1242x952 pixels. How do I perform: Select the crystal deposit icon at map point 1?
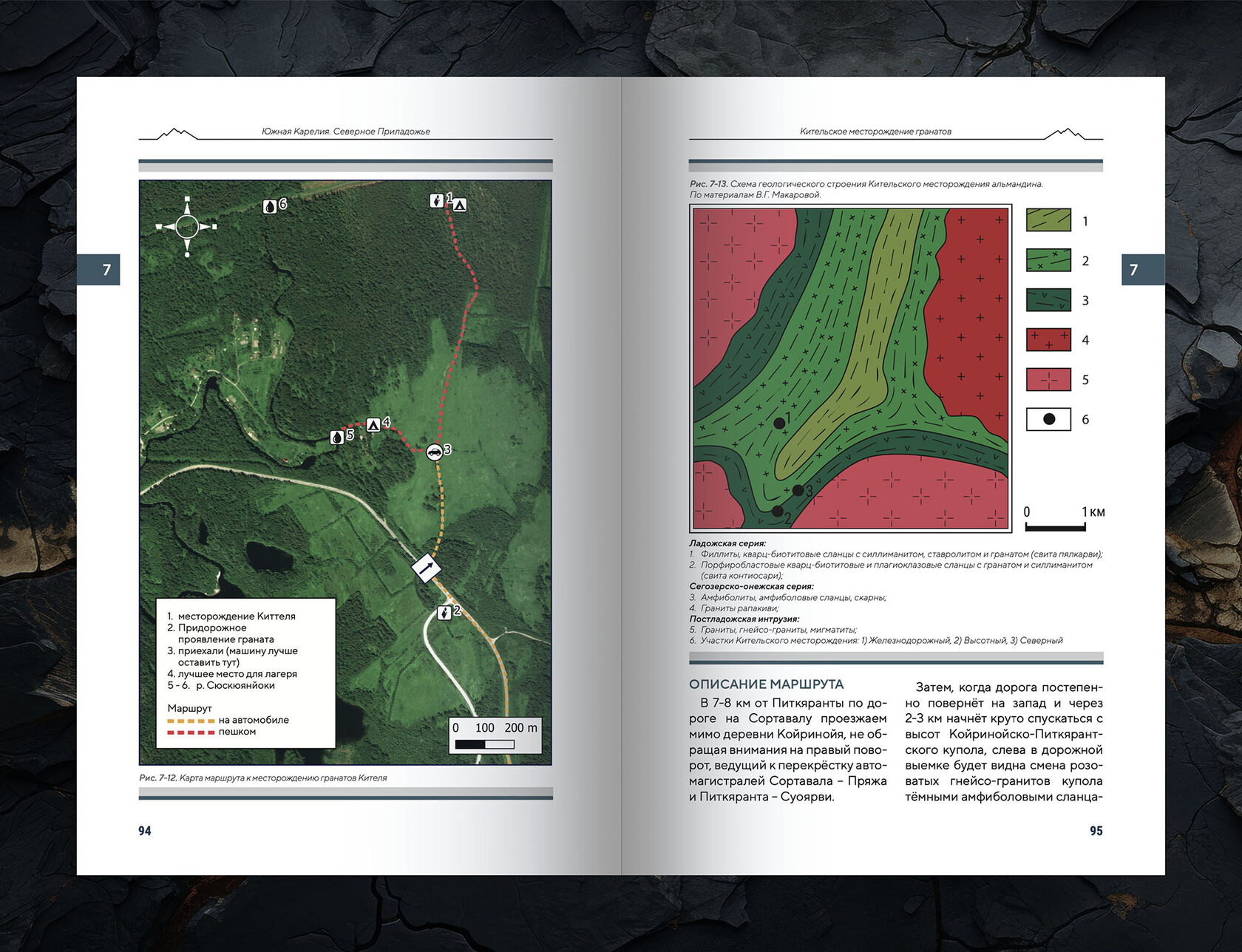click(437, 200)
